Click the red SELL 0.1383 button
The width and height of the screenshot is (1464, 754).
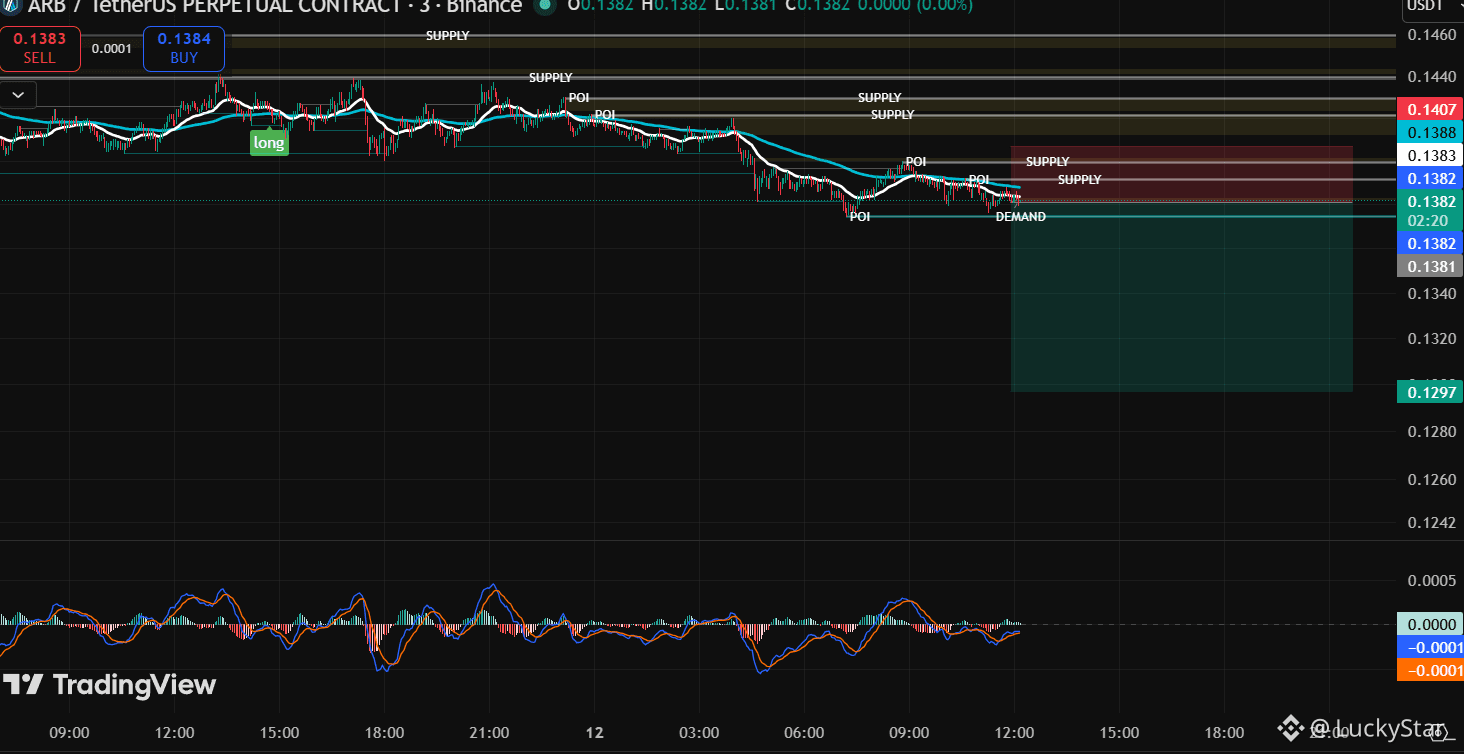point(39,48)
